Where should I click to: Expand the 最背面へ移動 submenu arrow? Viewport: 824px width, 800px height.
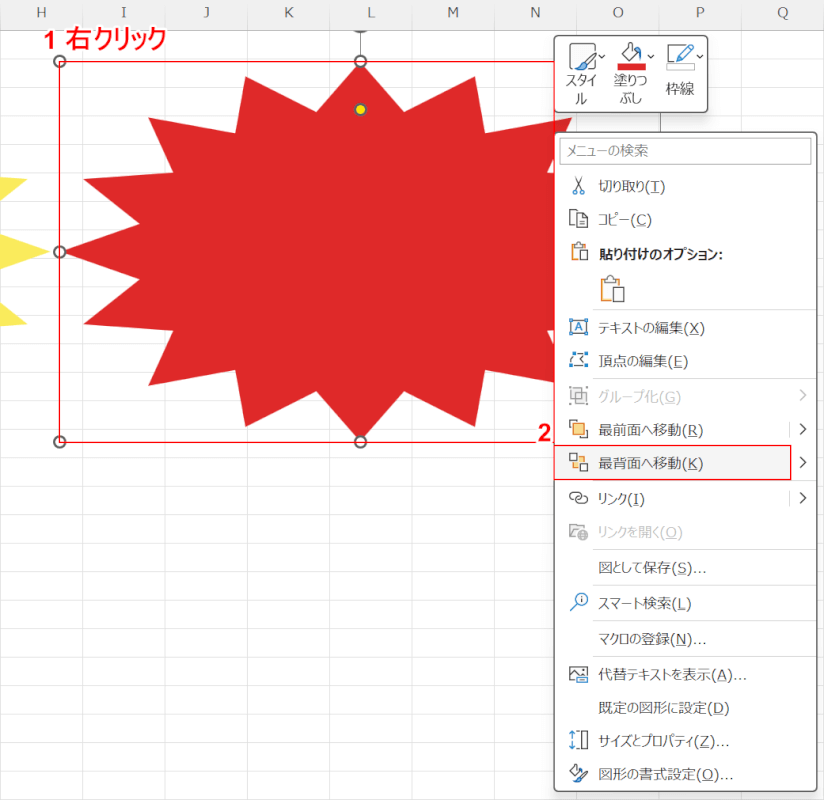click(802, 462)
